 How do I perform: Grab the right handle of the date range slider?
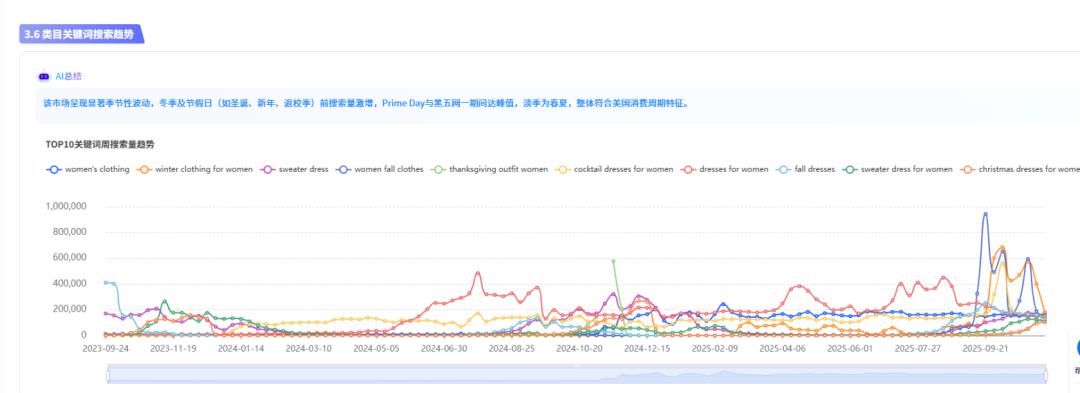(1046, 376)
